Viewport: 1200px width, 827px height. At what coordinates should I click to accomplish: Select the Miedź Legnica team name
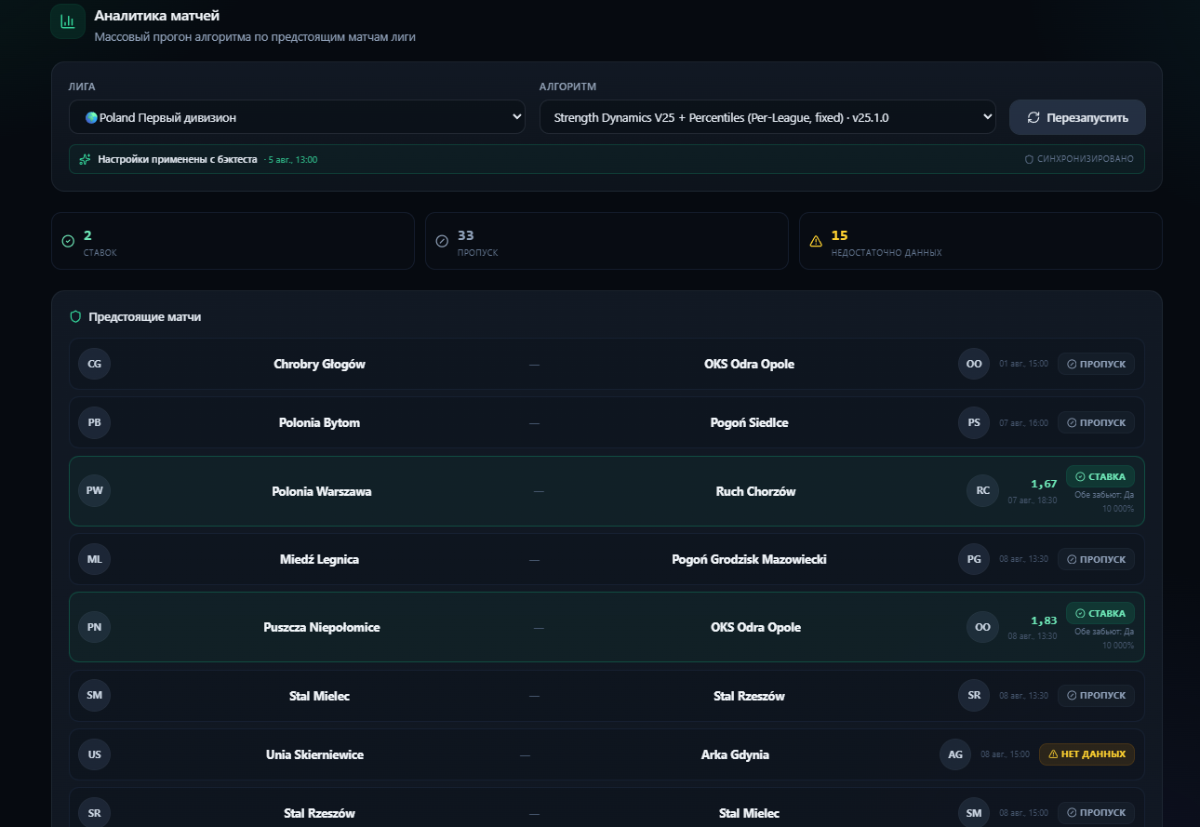click(x=319, y=559)
